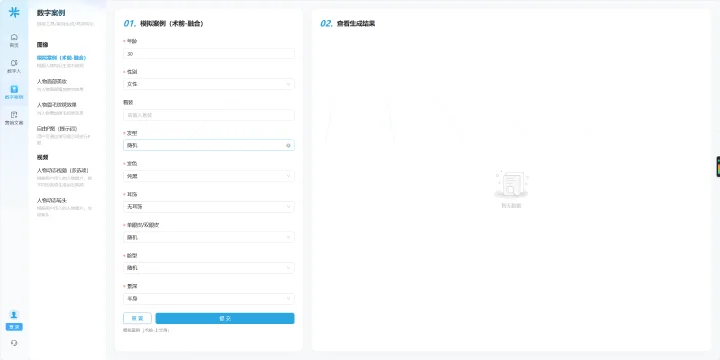The height and width of the screenshot is (360, 720).
Task: Select 模拟案例（术前-融合） in the side menu
Action: [x=62, y=58]
